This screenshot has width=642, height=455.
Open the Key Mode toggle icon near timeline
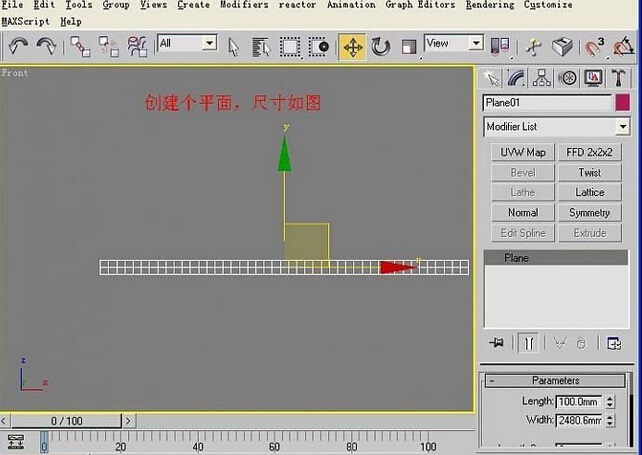tap(16, 441)
